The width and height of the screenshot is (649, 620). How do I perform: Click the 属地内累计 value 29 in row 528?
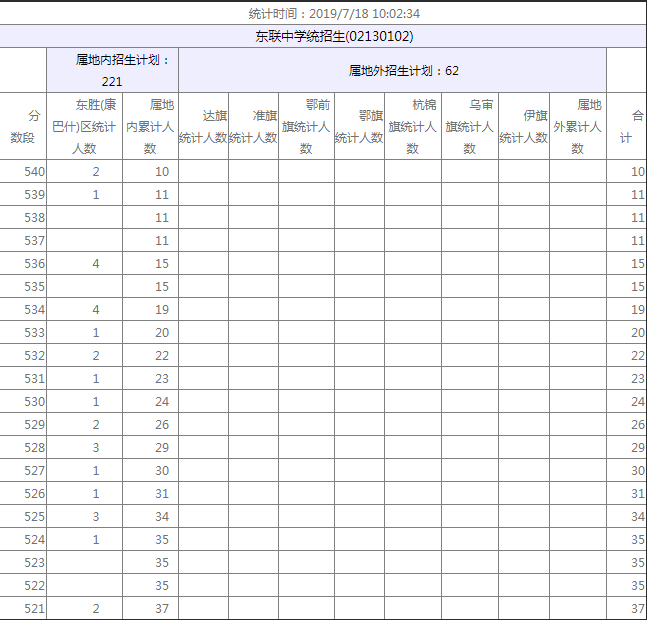click(151, 447)
